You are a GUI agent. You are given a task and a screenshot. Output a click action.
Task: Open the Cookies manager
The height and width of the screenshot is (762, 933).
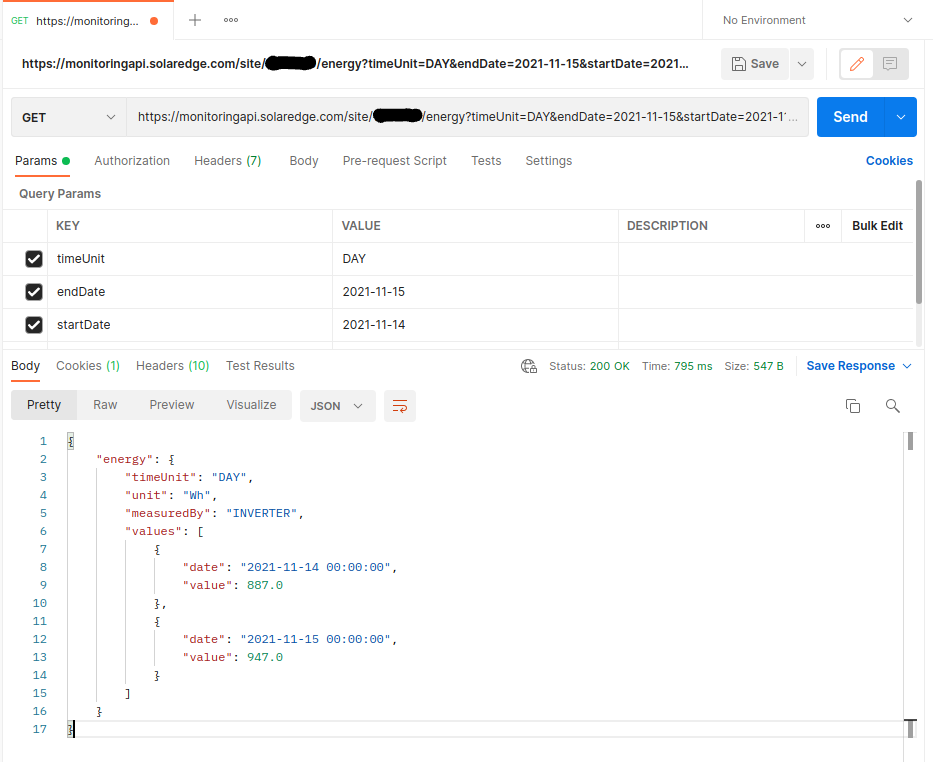(x=889, y=160)
